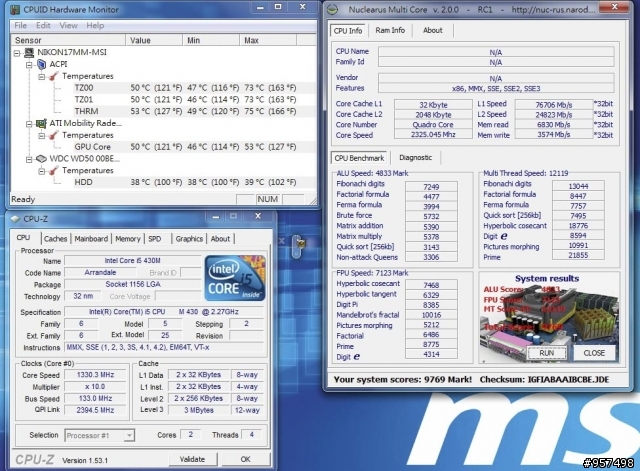Minimize the CPUID Hardware Monitor window

pyautogui.click(x=260, y=7)
